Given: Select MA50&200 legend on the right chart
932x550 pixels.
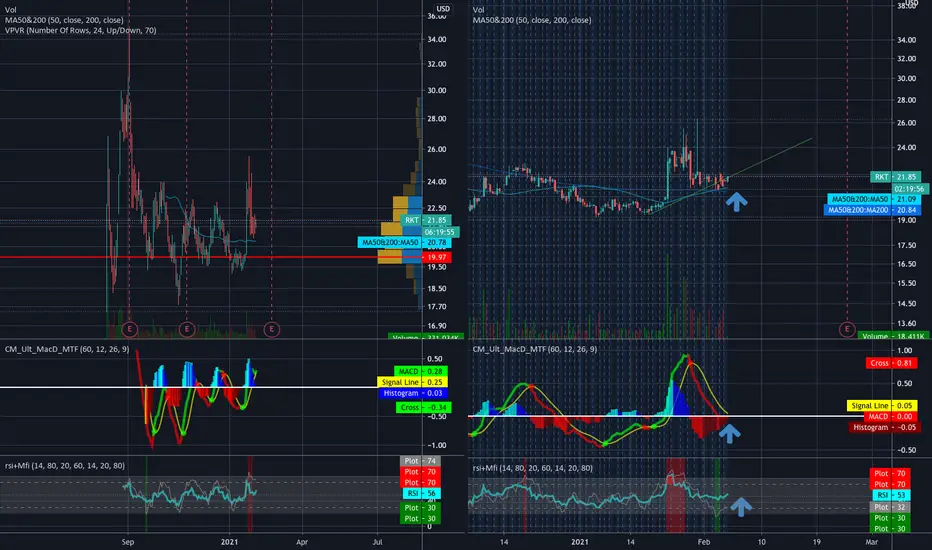Looking at the screenshot, I should pos(532,20).
